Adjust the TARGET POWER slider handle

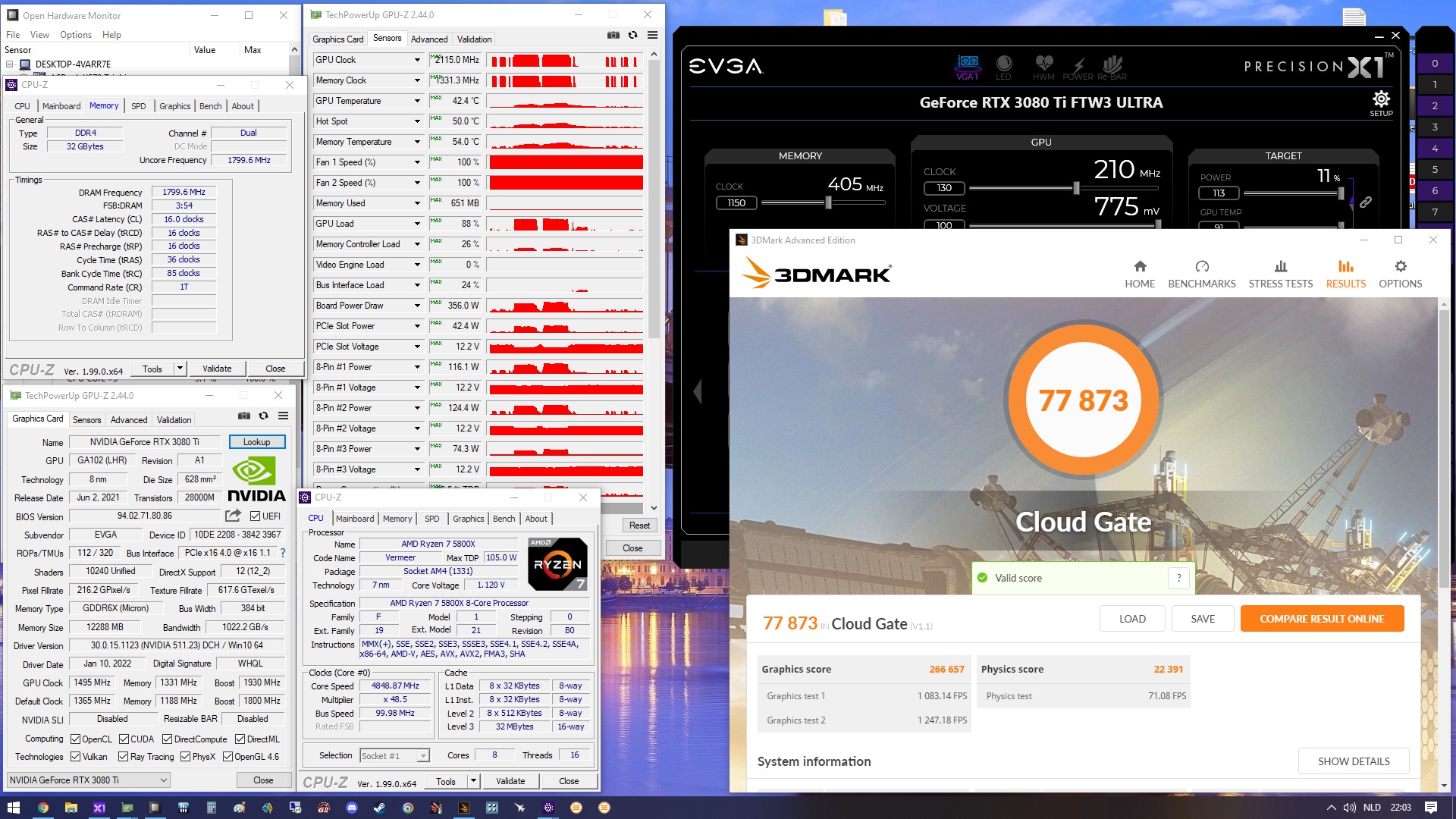(x=1341, y=193)
